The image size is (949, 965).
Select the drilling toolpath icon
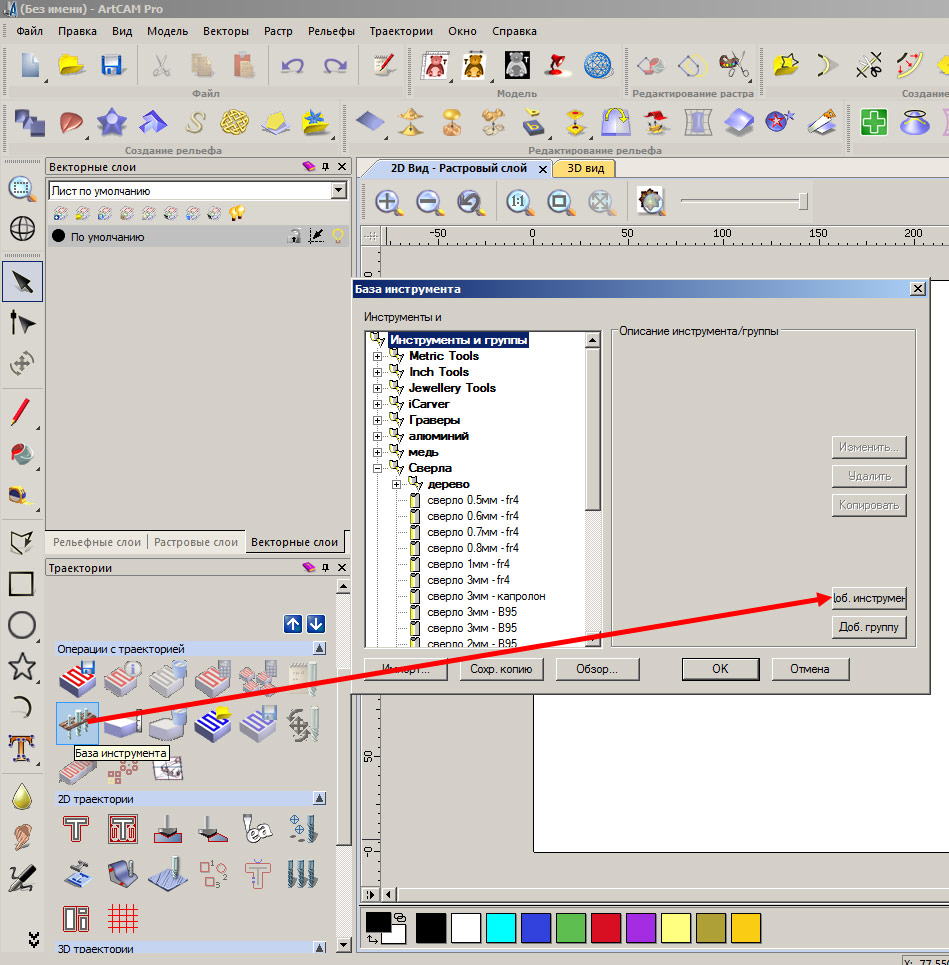tap(303, 829)
